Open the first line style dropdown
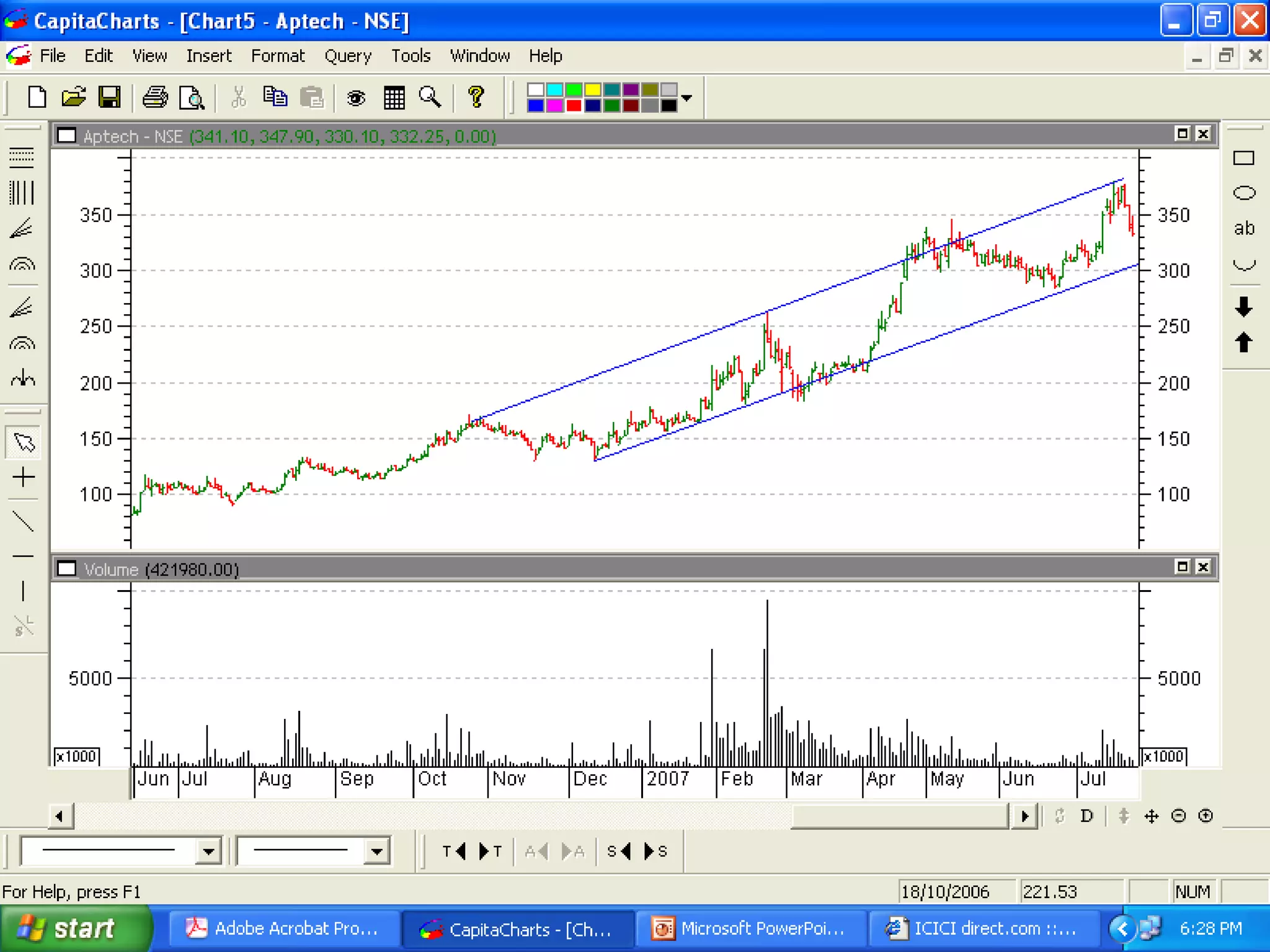 pyautogui.click(x=208, y=851)
